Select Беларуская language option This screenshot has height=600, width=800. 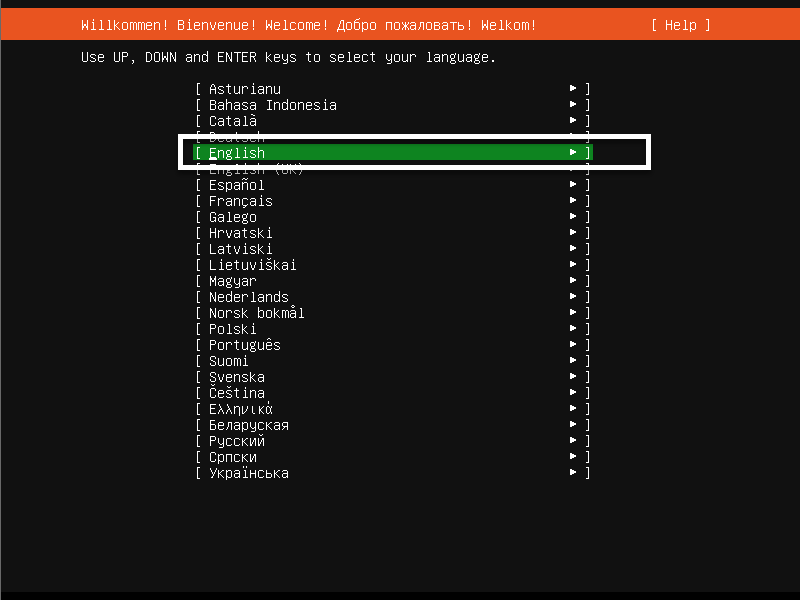[392, 424]
